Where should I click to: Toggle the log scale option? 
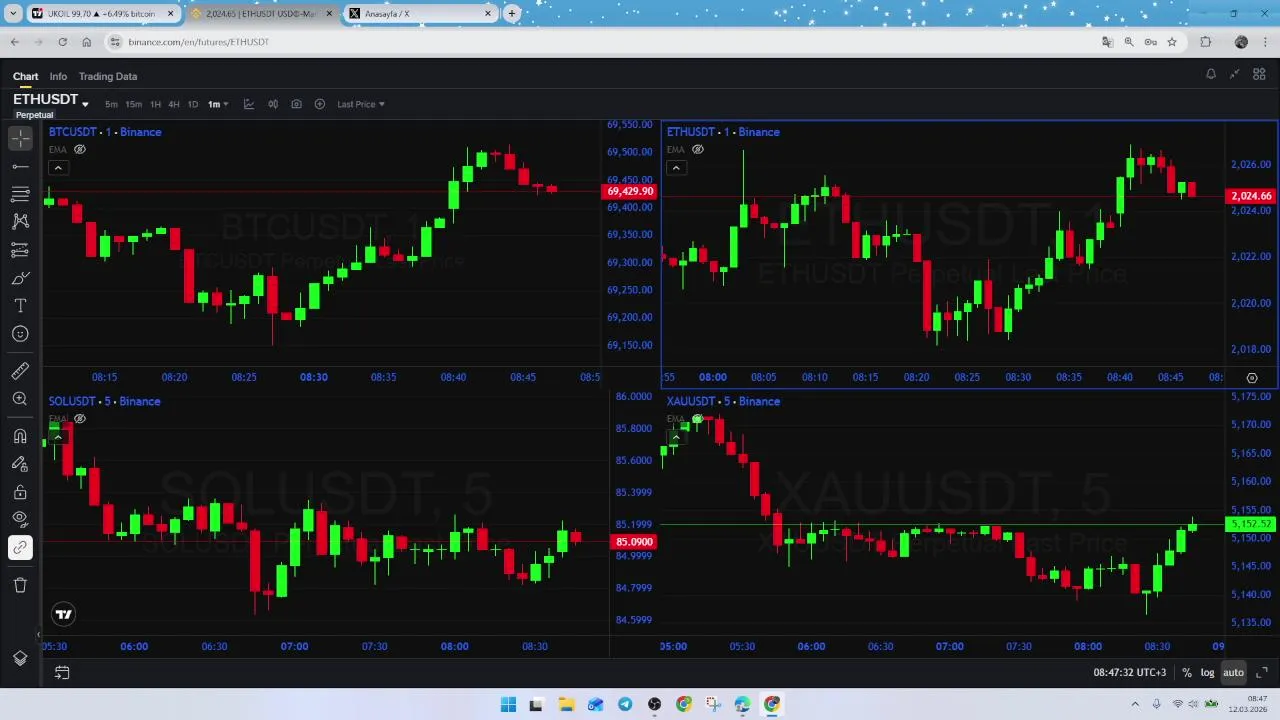(x=1207, y=673)
